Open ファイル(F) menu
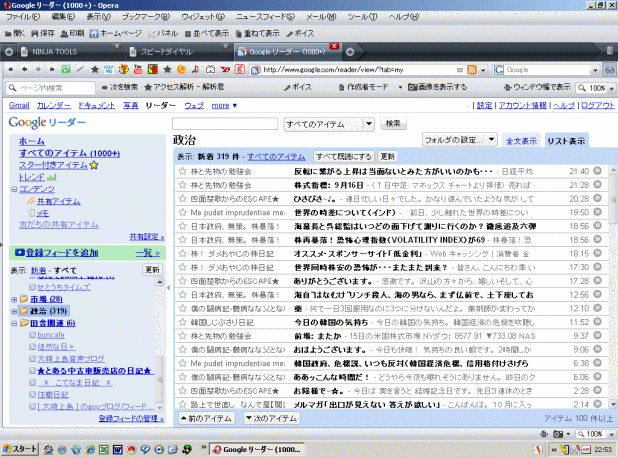Screen dimensions: 618x458 click(x=23, y=17)
